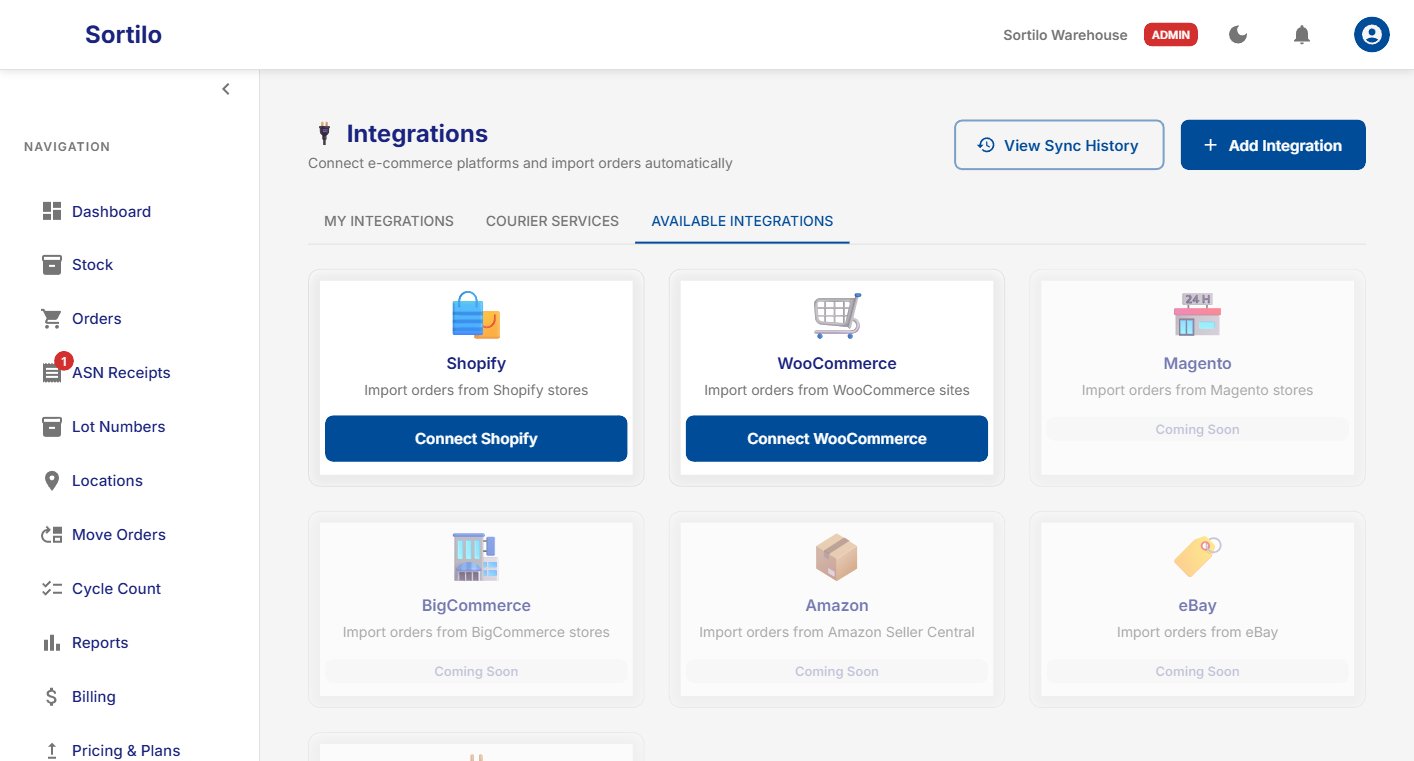The image size is (1414, 761).
Task: Click Connect Shopify button
Action: point(476,439)
